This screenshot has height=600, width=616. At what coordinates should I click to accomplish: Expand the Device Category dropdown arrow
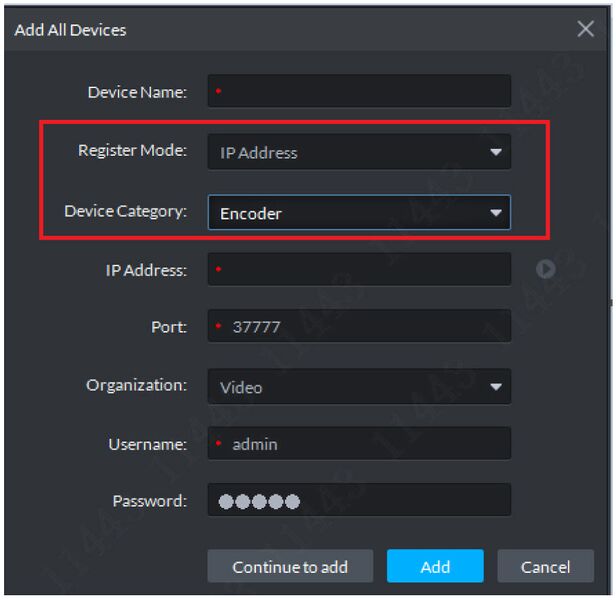[x=494, y=213]
